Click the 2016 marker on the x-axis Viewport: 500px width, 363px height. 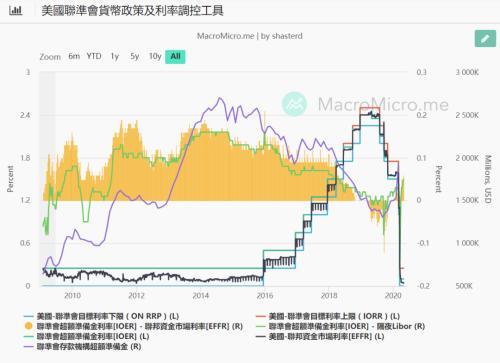point(265,295)
